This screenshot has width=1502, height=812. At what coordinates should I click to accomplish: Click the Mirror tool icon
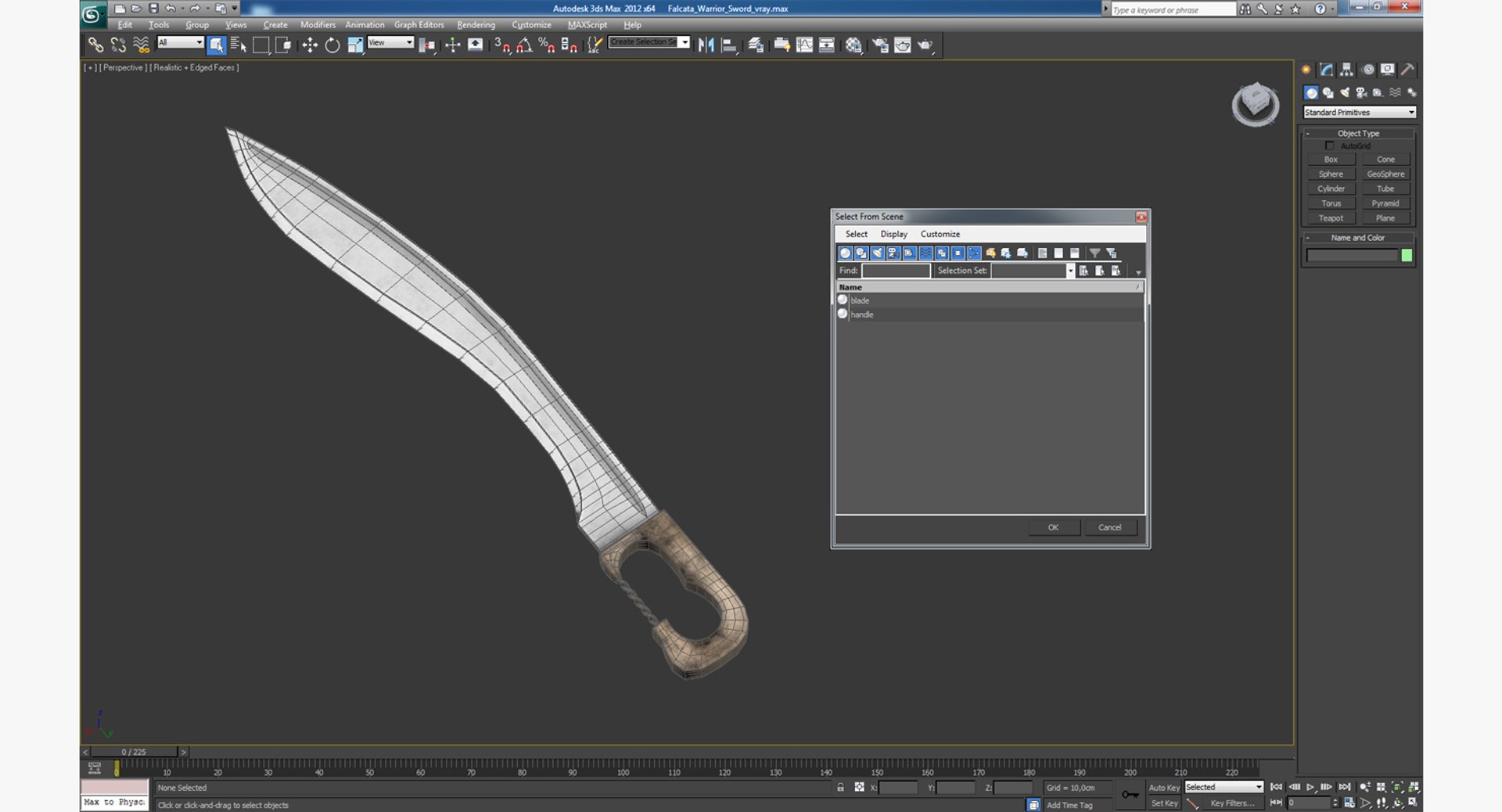(706, 45)
